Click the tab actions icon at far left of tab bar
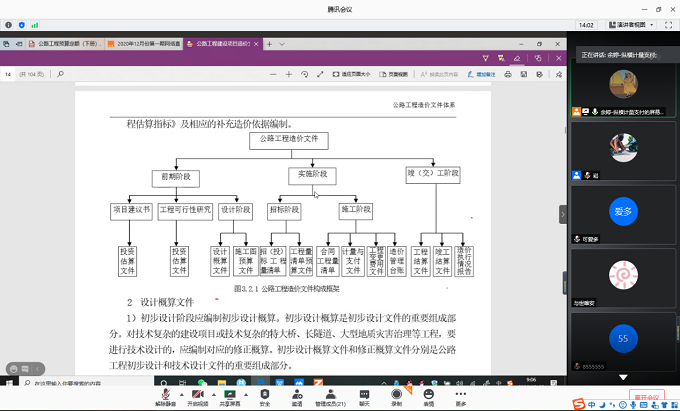 [x=6, y=44]
